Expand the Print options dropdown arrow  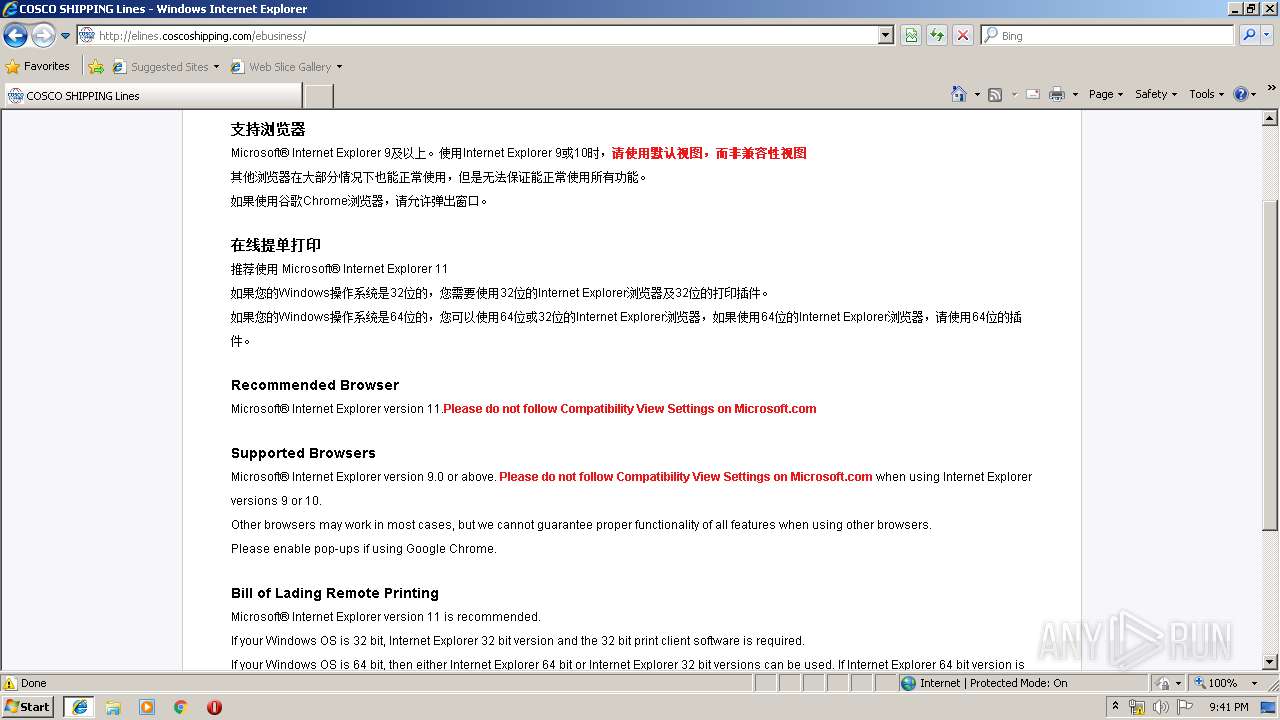pyautogui.click(x=1075, y=95)
